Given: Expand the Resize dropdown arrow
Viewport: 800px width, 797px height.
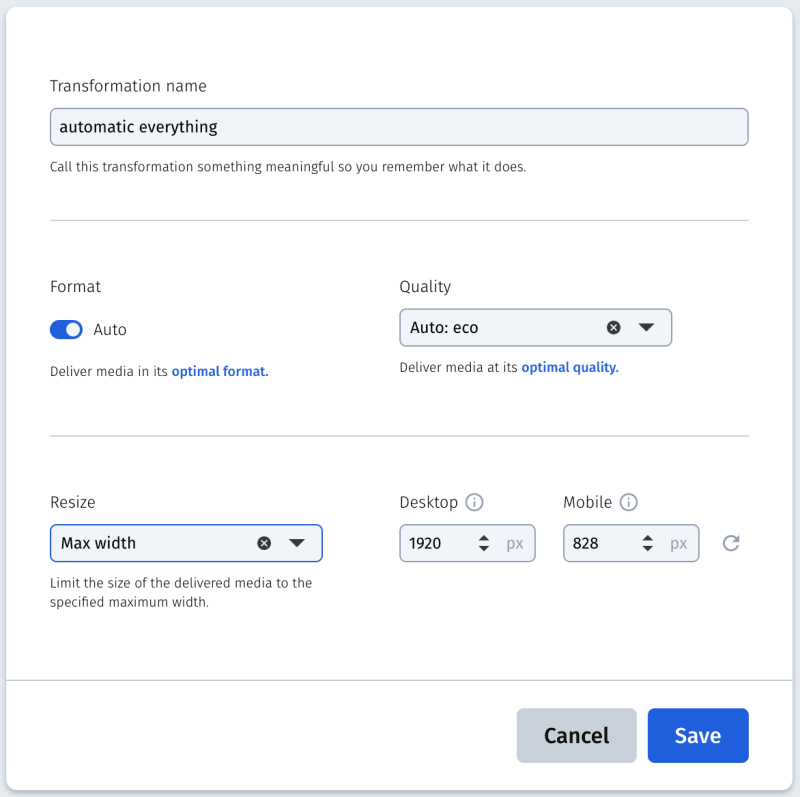Looking at the screenshot, I should click(x=297, y=543).
